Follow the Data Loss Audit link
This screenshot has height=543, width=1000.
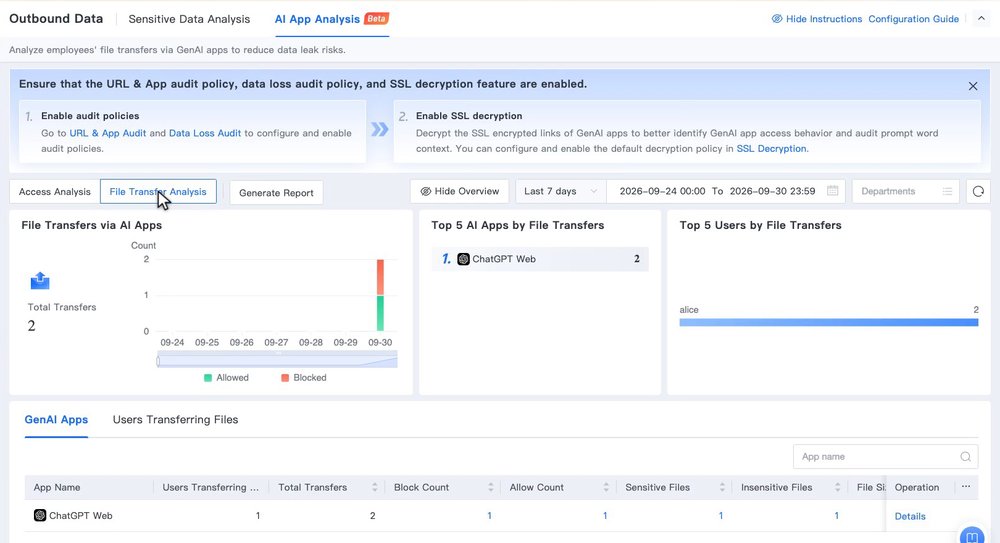click(205, 133)
